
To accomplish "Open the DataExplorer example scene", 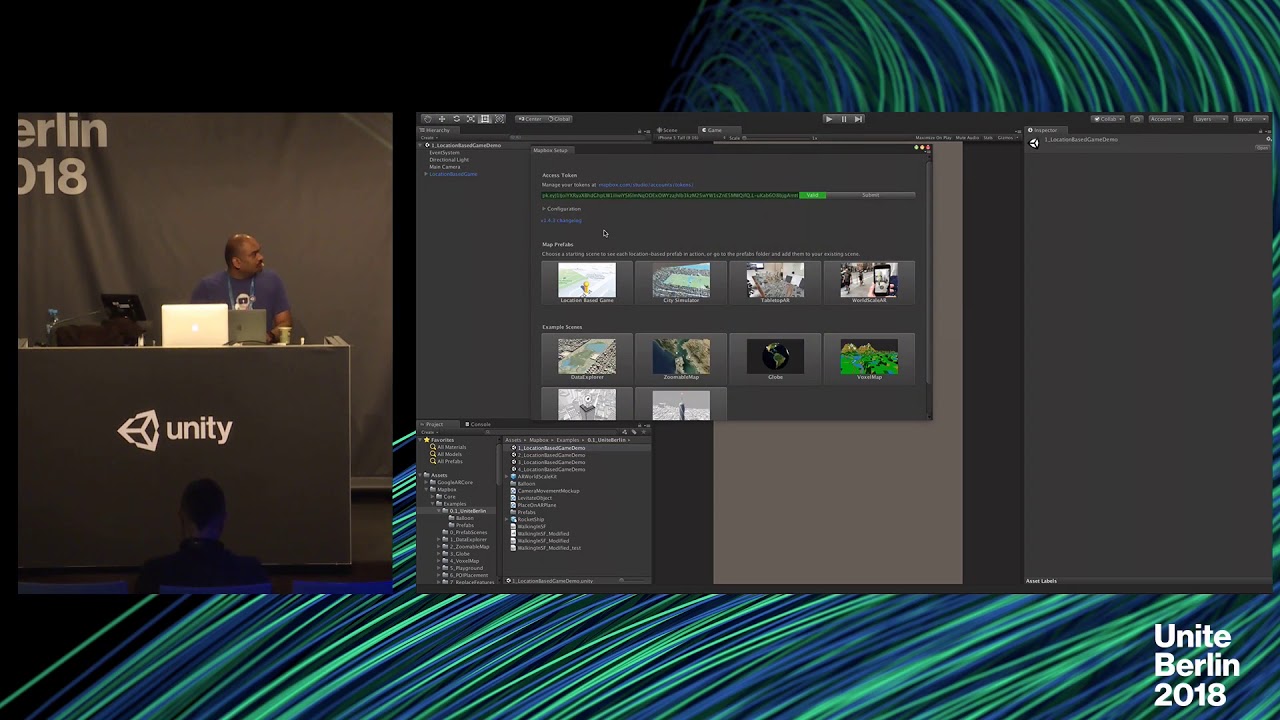I will 587,358.
